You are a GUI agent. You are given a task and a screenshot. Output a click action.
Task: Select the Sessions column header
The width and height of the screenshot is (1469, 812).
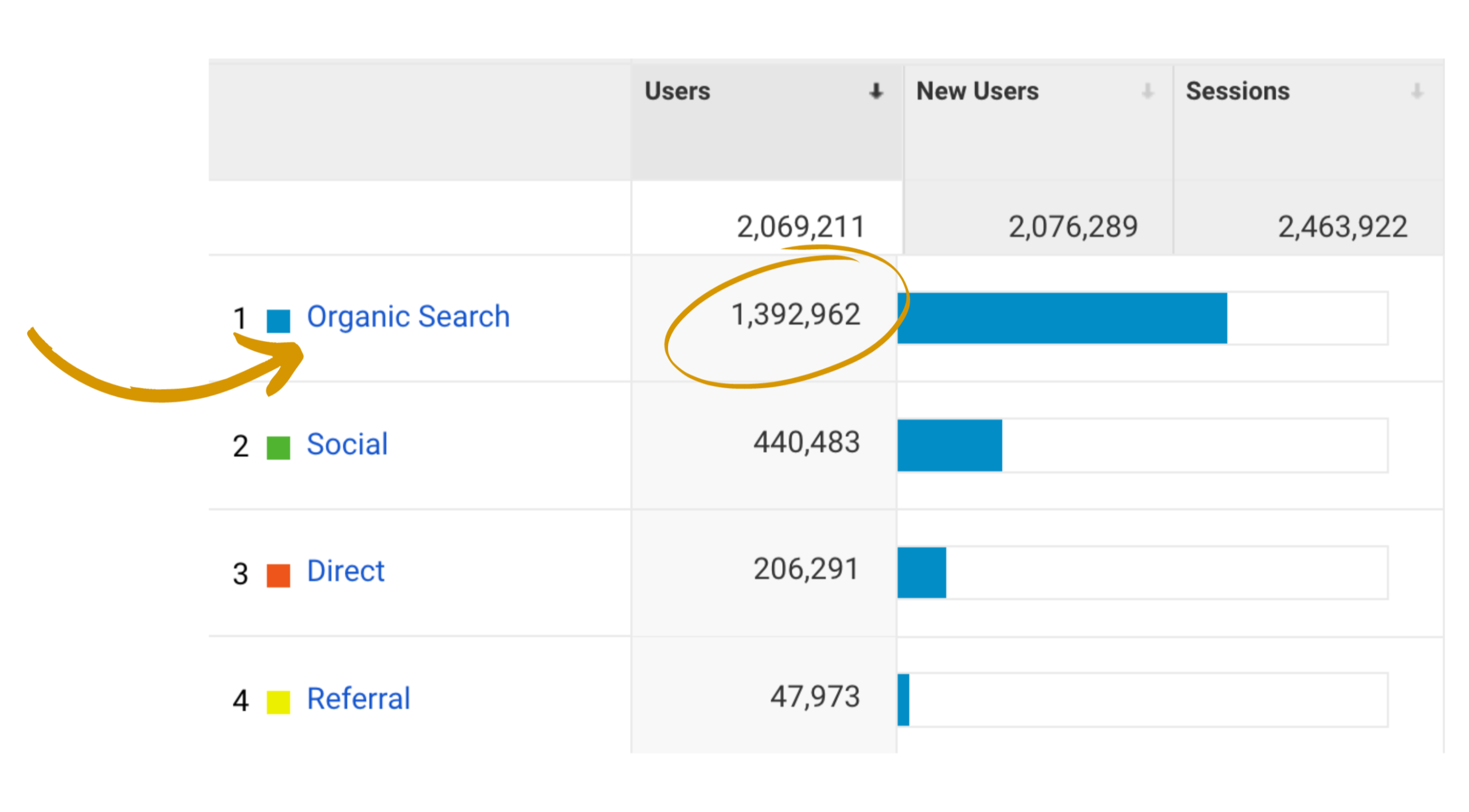tap(1238, 91)
